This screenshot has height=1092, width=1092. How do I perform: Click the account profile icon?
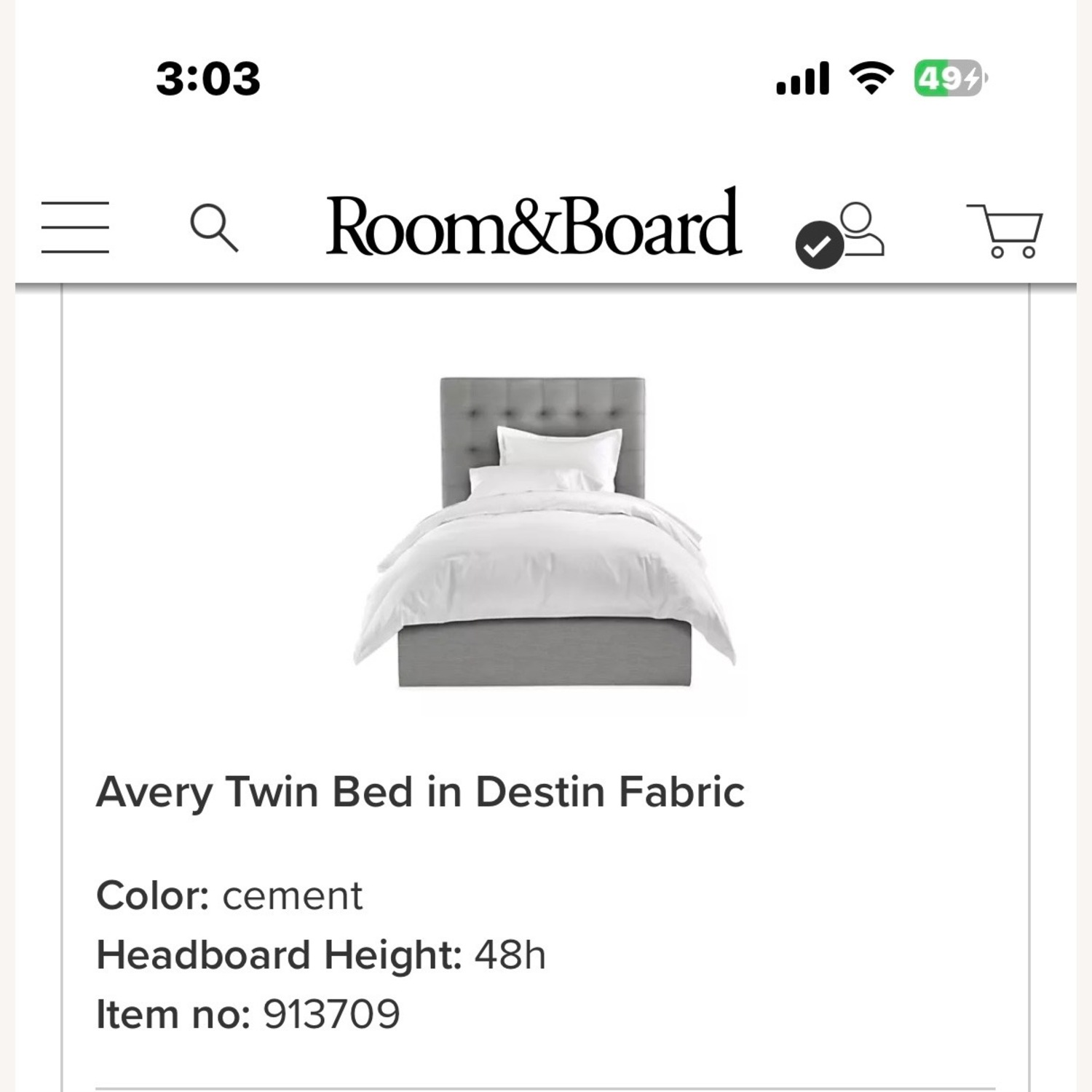click(x=861, y=228)
